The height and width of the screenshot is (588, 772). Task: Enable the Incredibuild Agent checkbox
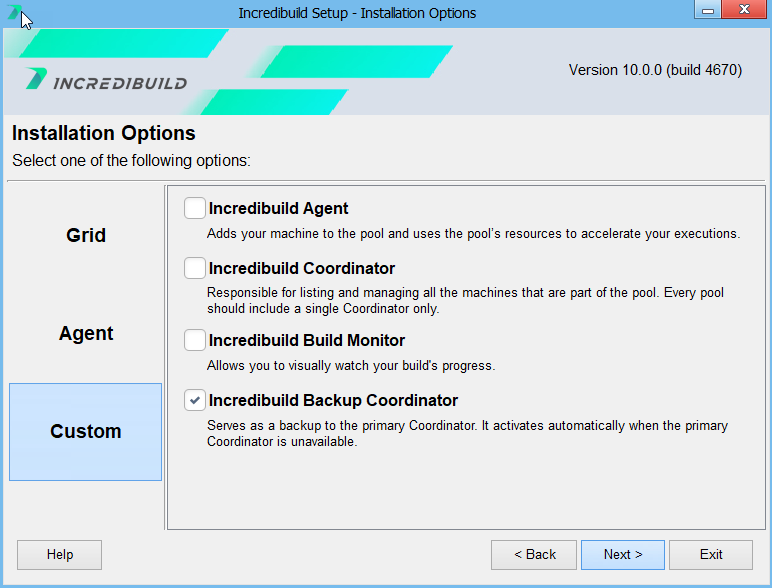click(x=195, y=209)
